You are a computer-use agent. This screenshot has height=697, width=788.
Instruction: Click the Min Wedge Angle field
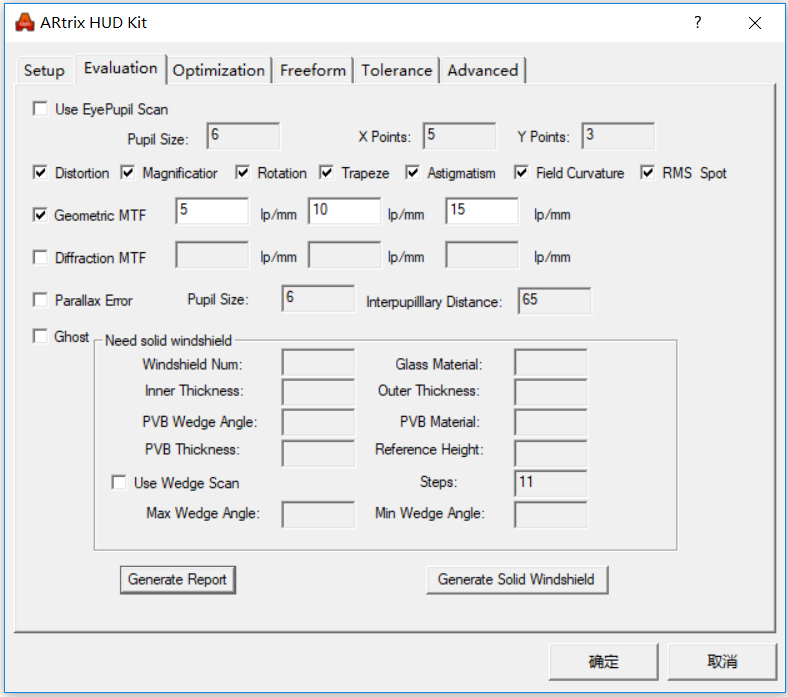(x=551, y=515)
